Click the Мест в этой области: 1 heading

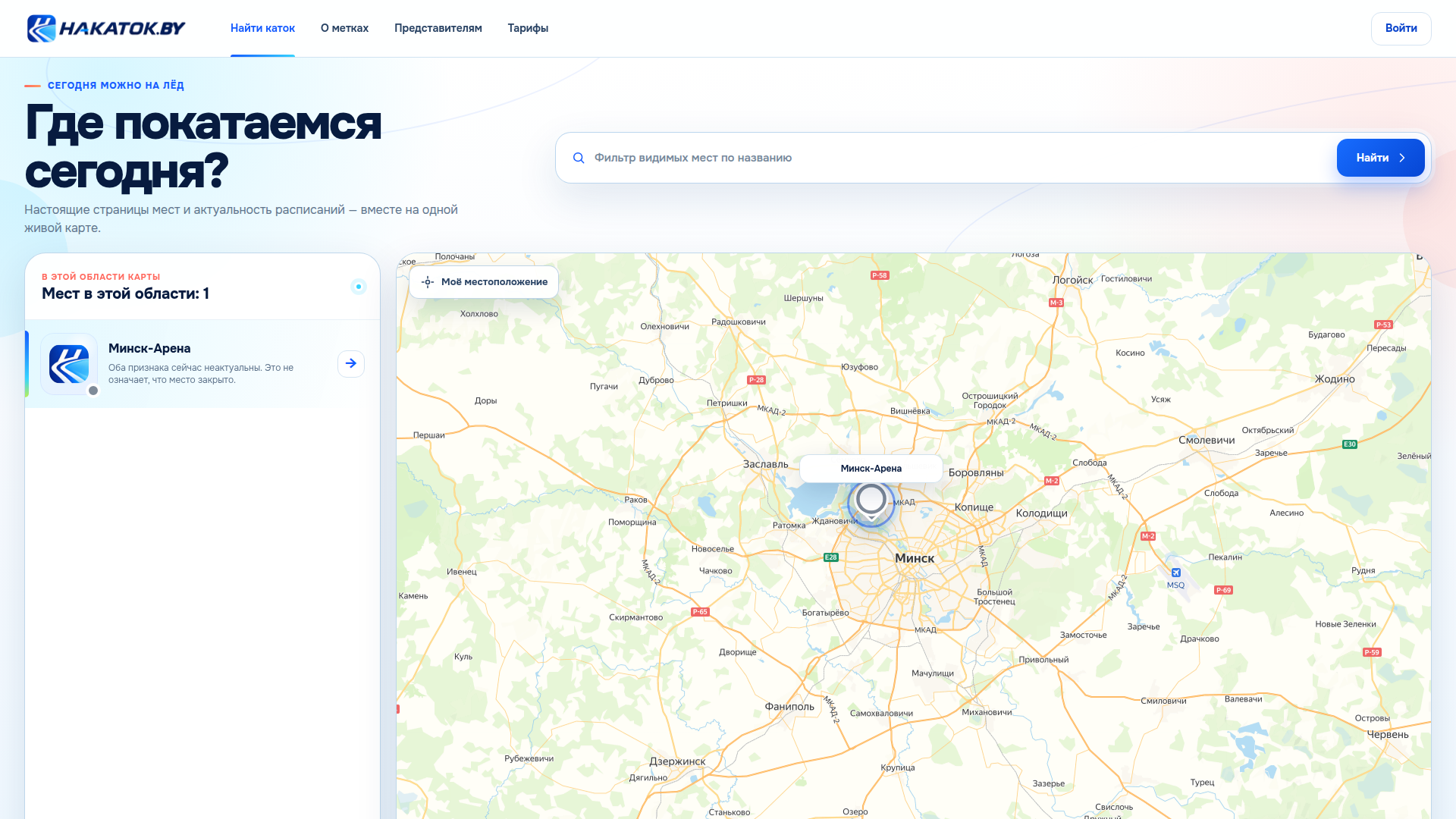pyautogui.click(x=126, y=293)
